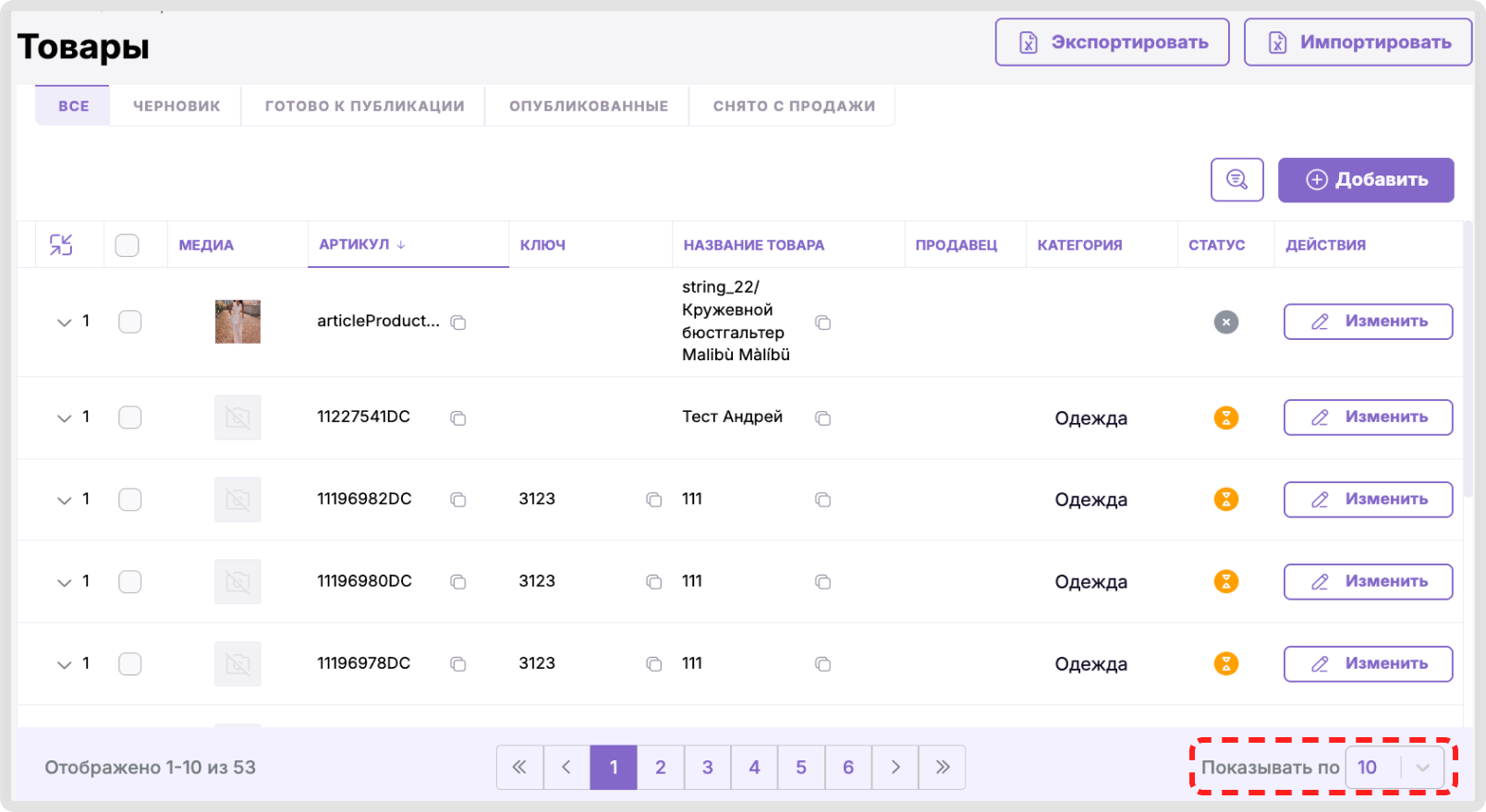Open the lace bra product thumbnail
Viewport: 1486px width, 812px height.
(238, 321)
